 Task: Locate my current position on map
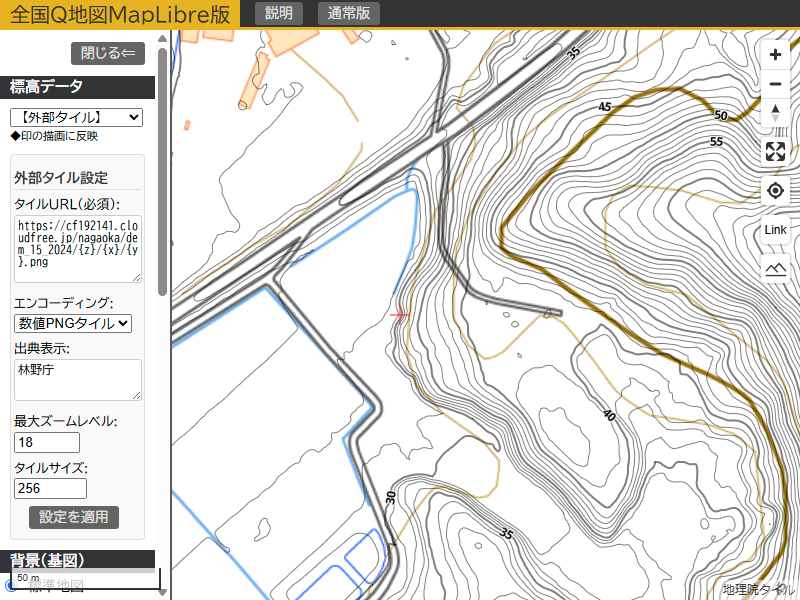(x=775, y=191)
